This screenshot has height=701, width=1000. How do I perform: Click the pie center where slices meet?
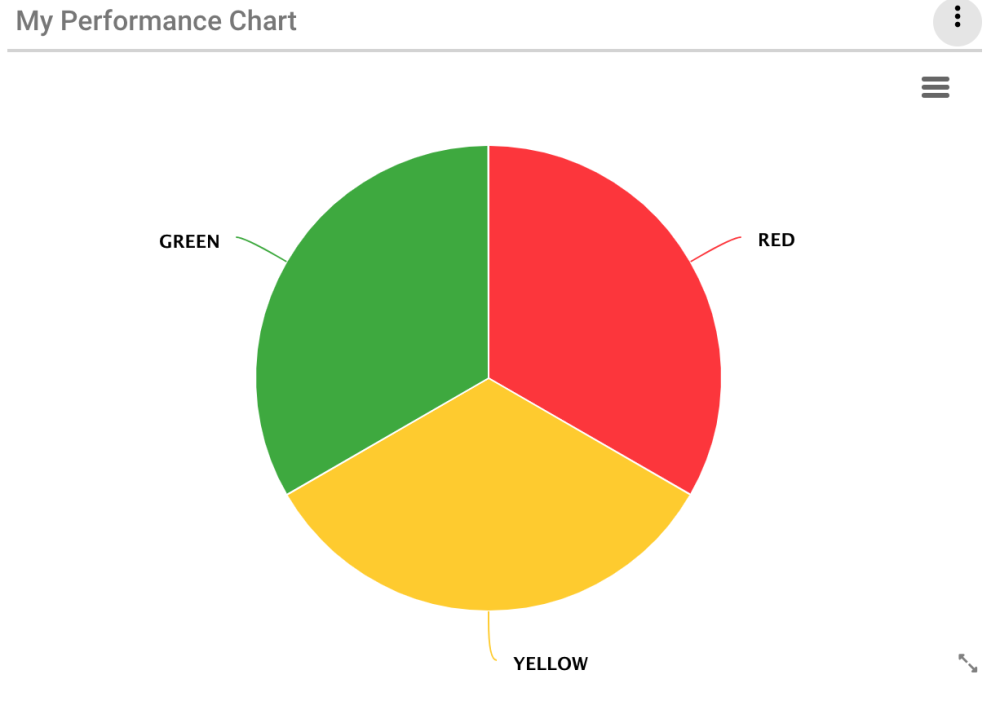[x=488, y=378]
